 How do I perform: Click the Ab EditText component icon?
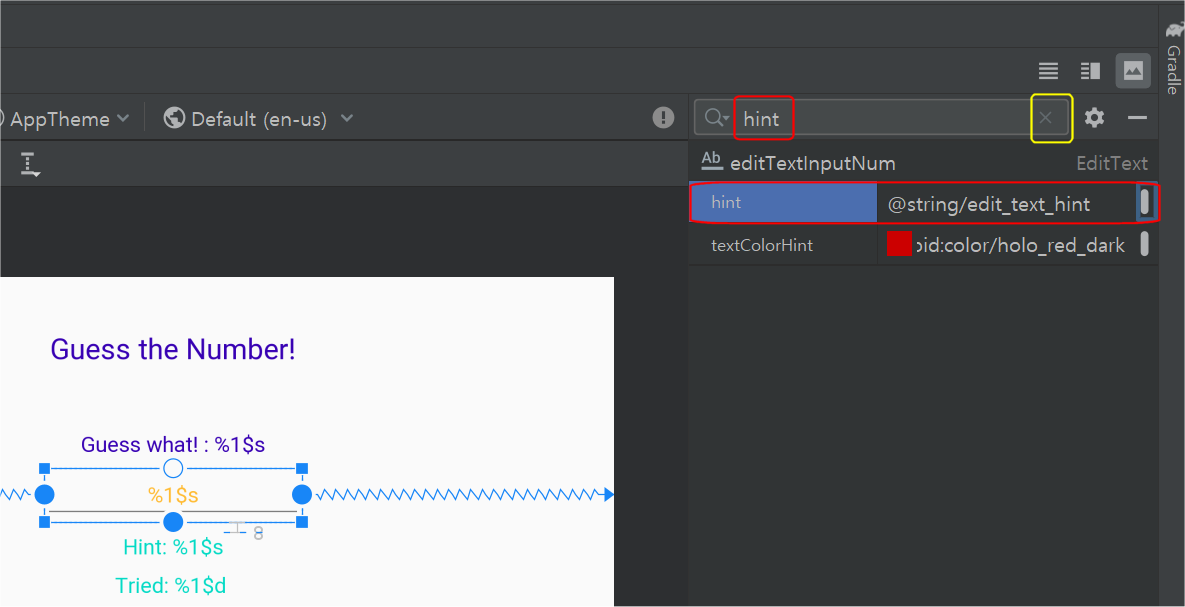[x=712, y=160]
